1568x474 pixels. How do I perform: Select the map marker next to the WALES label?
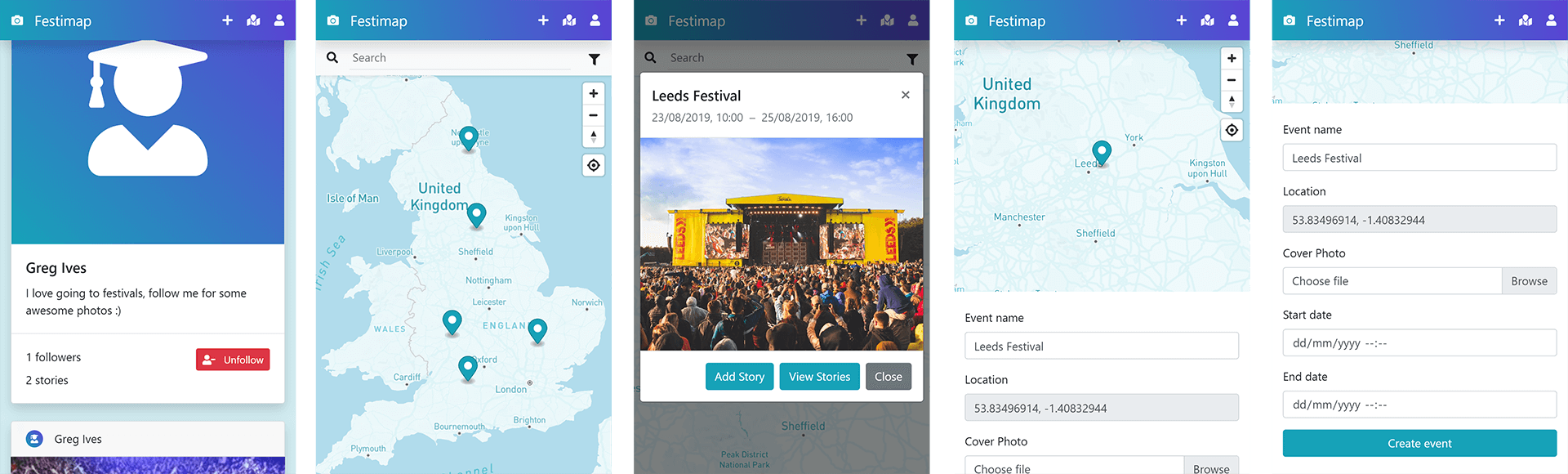pos(452,322)
